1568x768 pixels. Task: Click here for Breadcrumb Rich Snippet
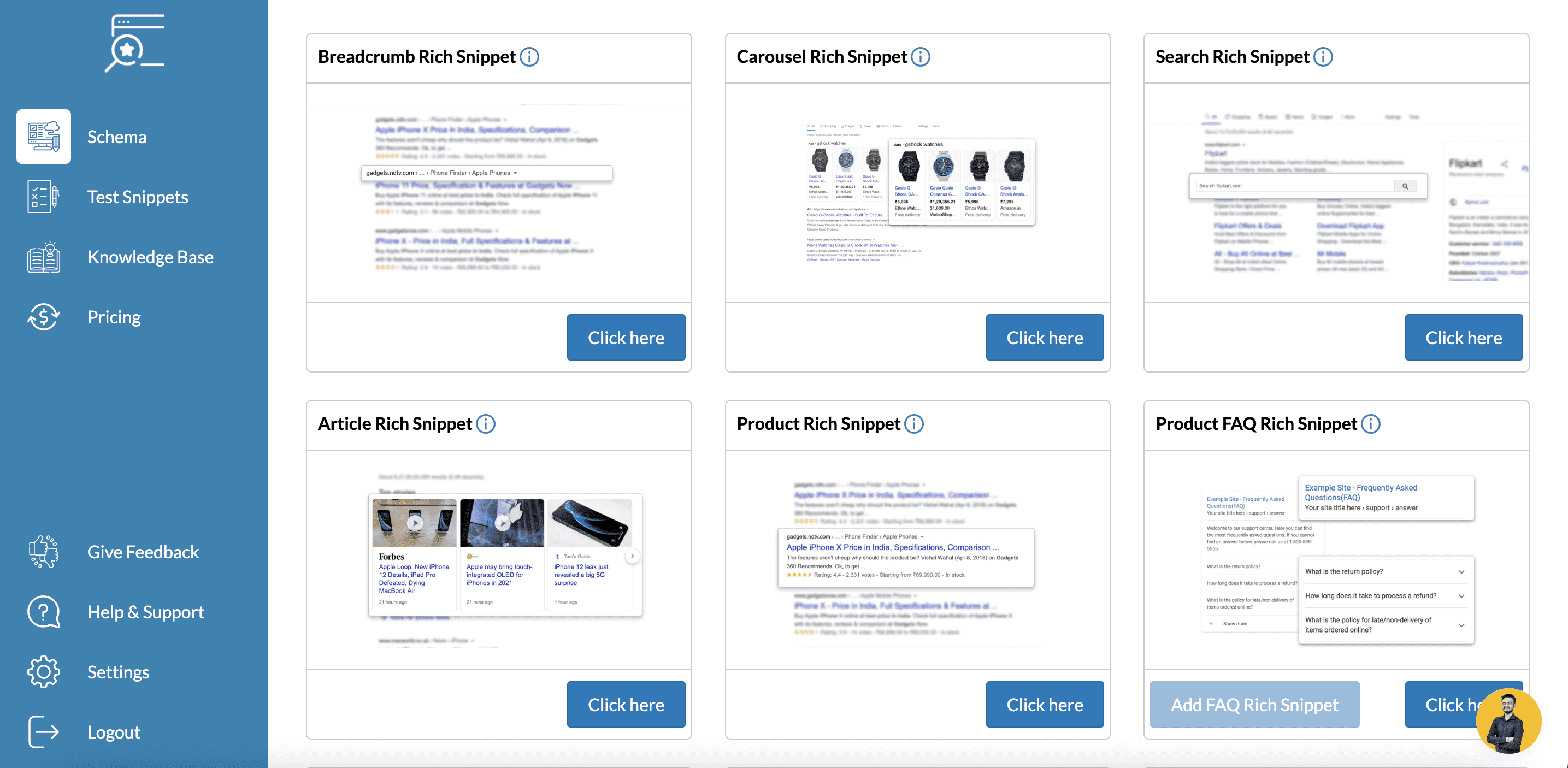point(626,337)
